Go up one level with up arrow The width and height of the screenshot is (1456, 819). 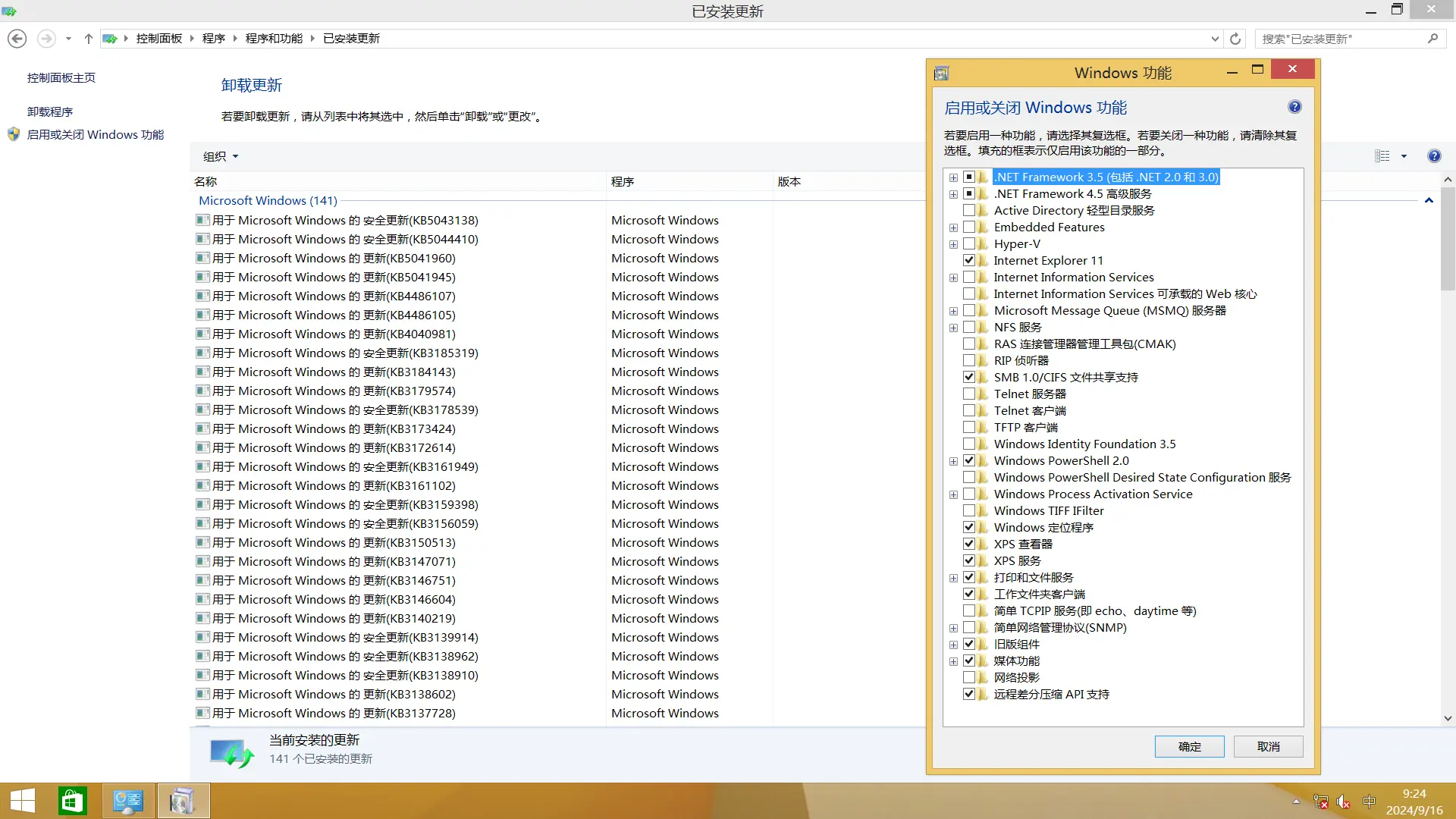88,39
